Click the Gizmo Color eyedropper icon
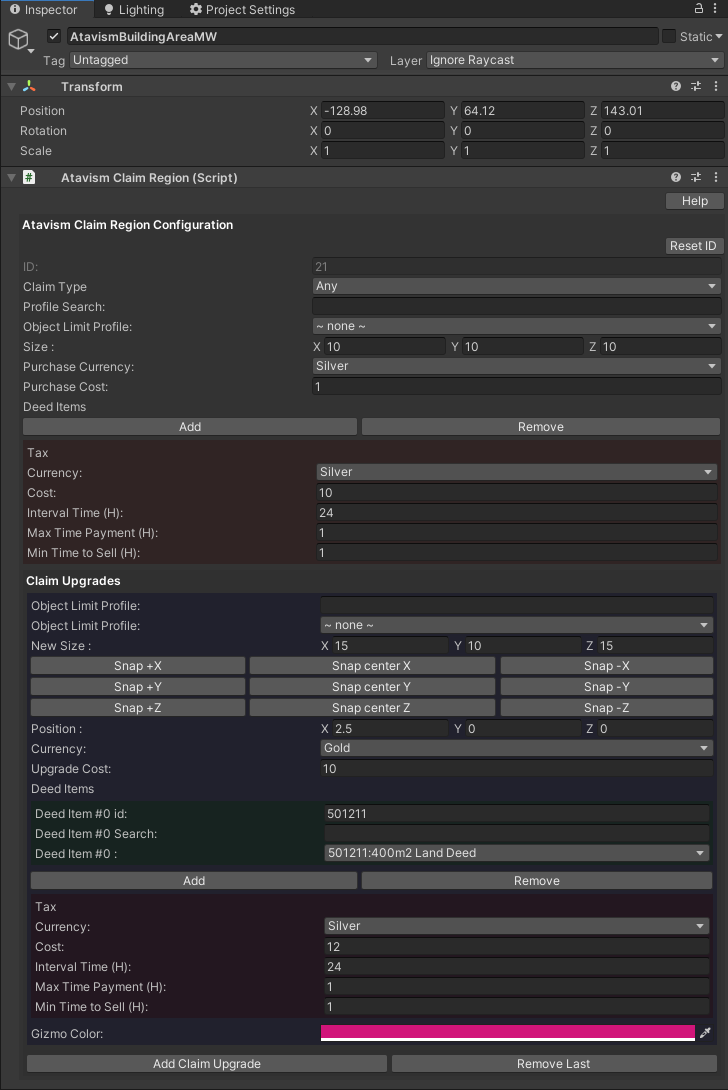 [x=705, y=1033]
